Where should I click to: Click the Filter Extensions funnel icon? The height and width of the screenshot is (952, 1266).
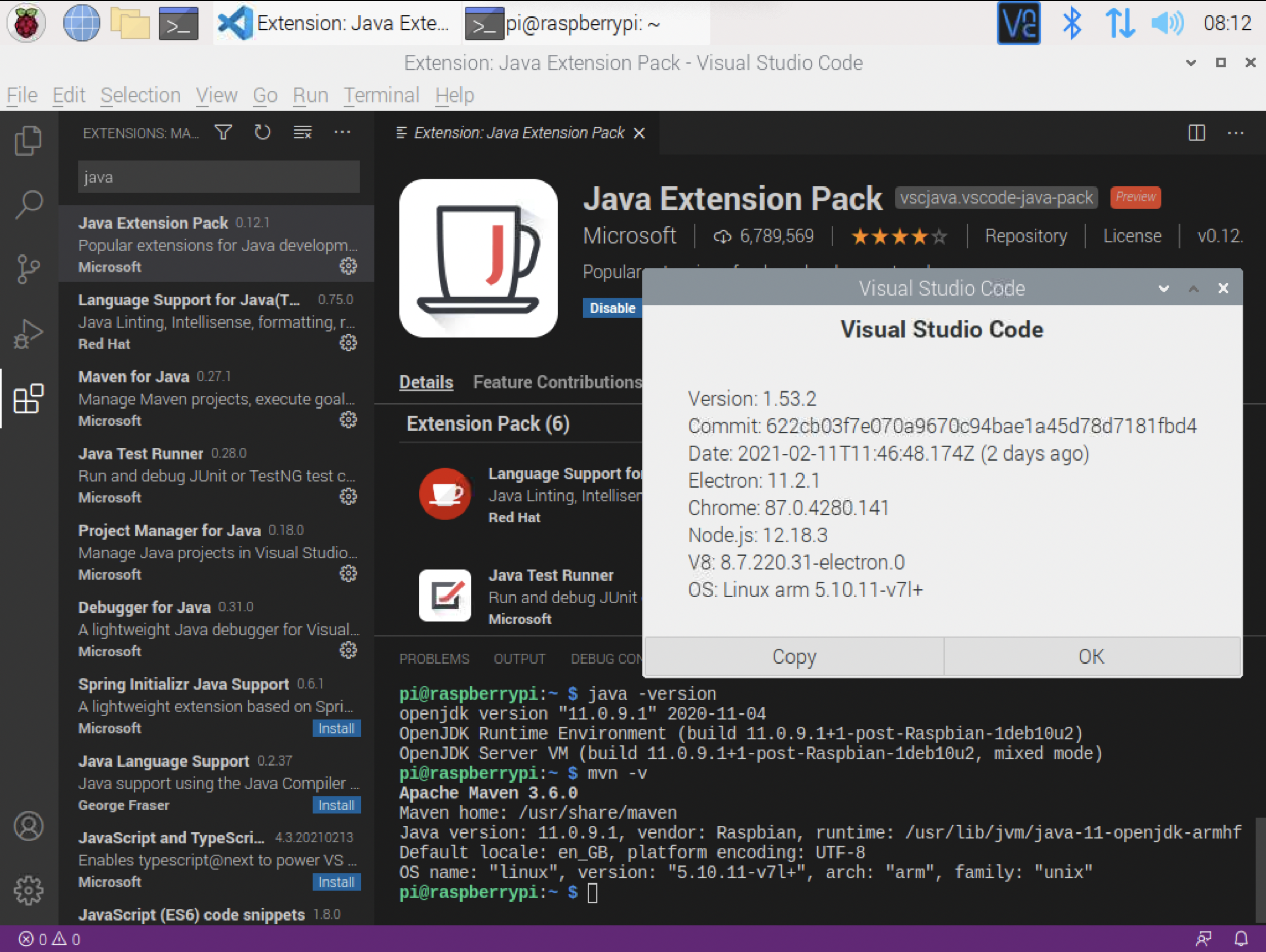(x=223, y=132)
